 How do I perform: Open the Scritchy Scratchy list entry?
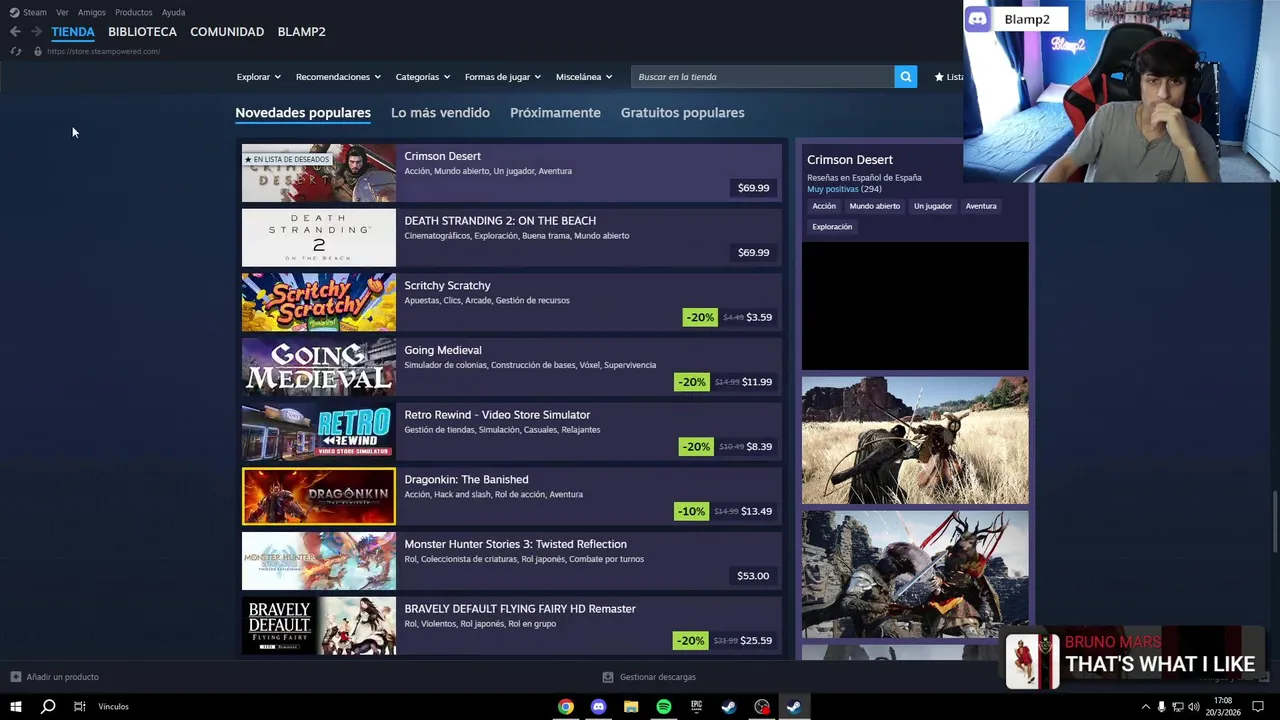click(512, 302)
